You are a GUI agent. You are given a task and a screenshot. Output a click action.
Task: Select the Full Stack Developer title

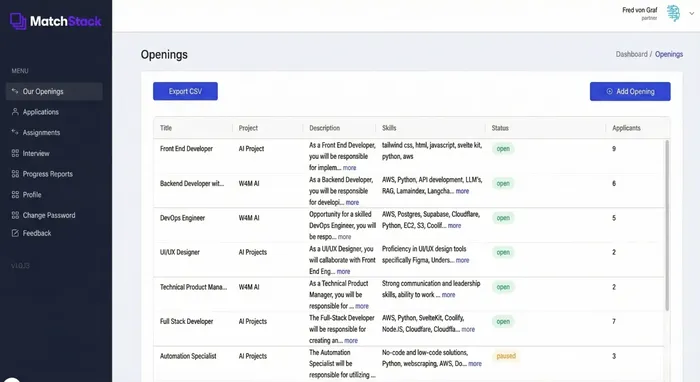[x=186, y=321]
